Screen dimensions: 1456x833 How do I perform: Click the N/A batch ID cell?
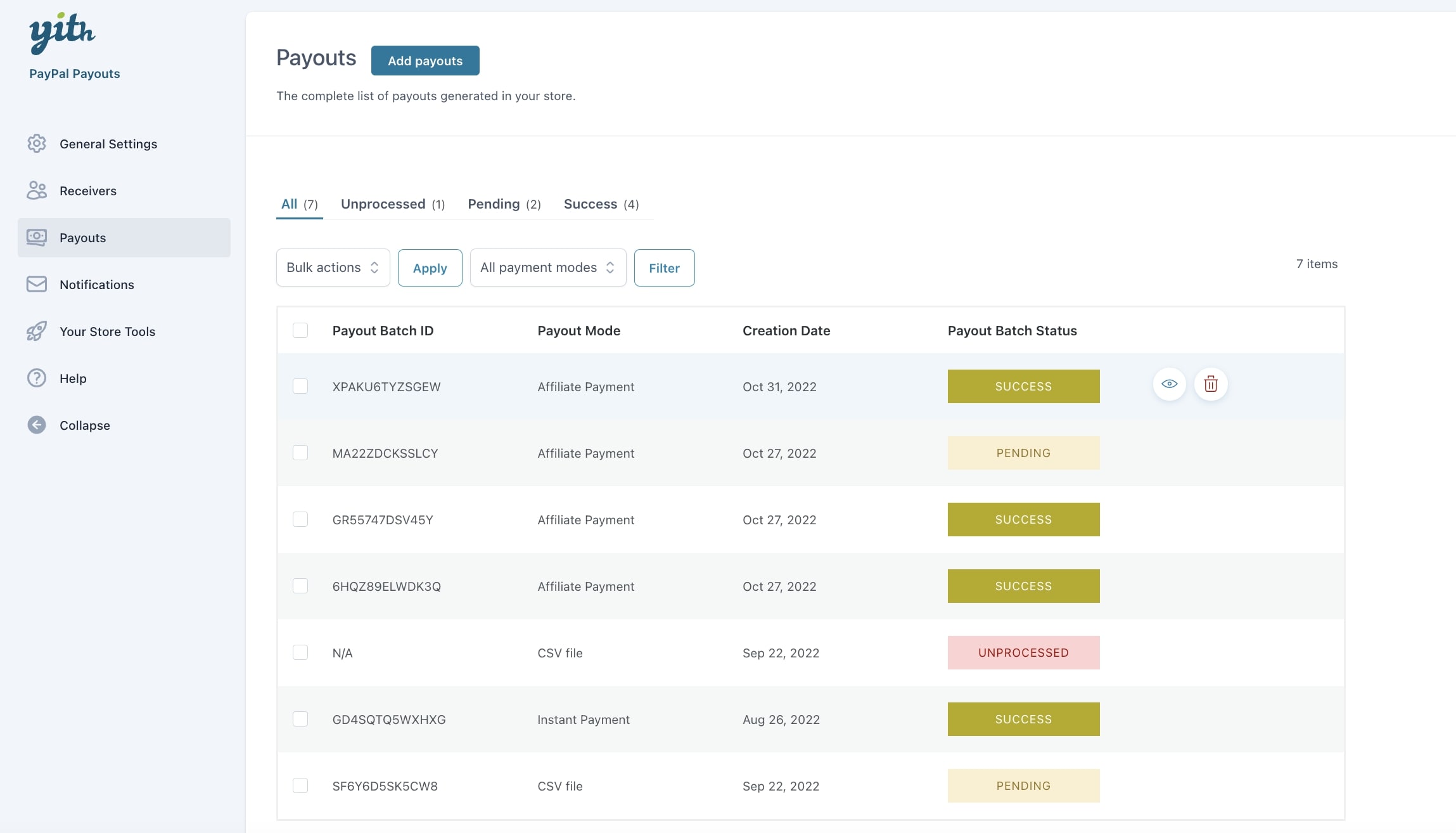(342, 653)
